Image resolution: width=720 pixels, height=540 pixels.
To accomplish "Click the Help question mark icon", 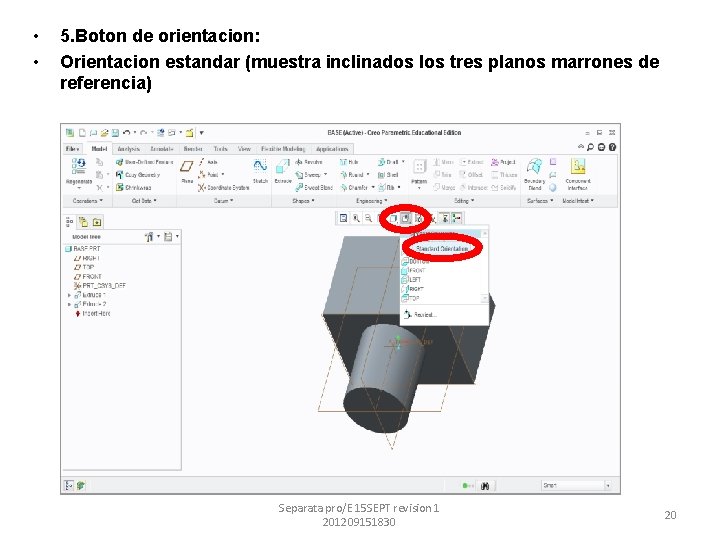I will [x=612, y=147].
